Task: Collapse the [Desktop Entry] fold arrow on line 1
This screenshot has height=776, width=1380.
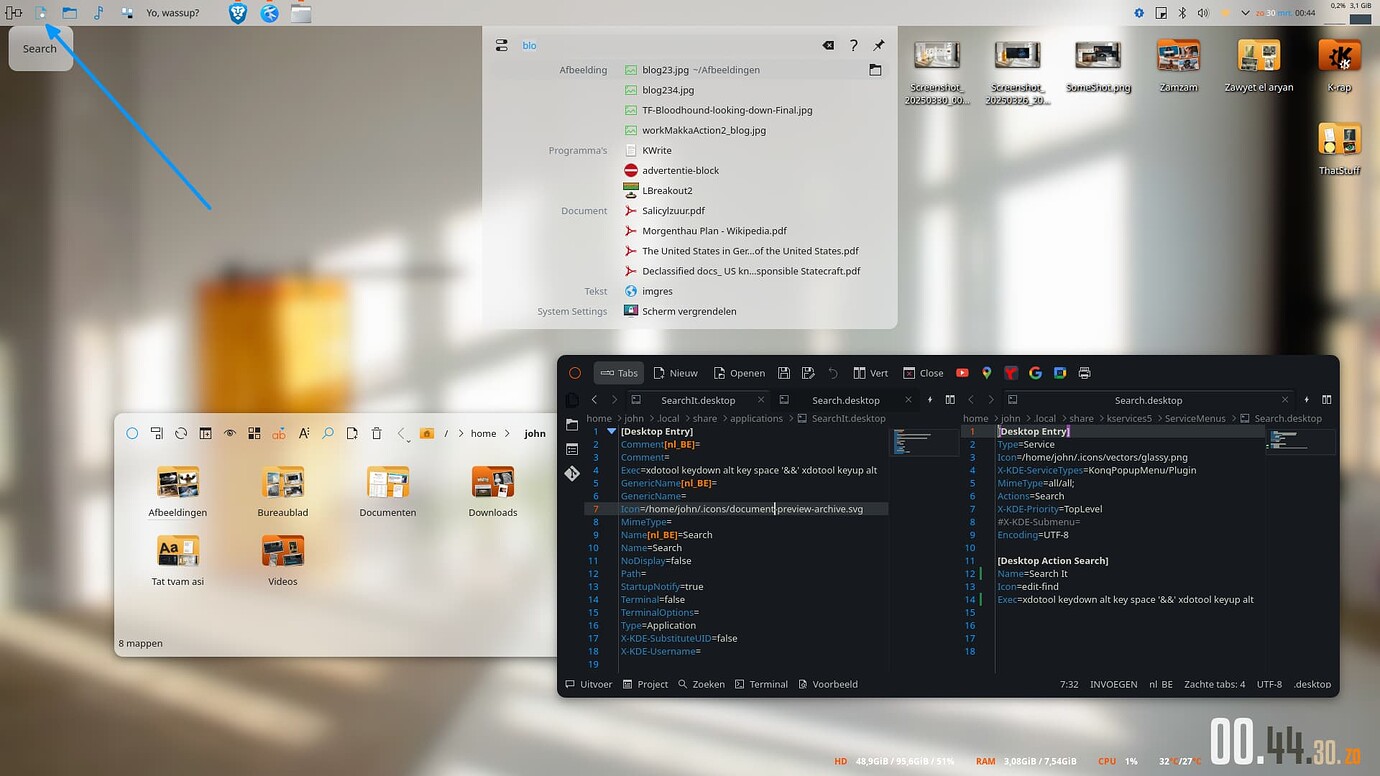Action: coord(612,432)
